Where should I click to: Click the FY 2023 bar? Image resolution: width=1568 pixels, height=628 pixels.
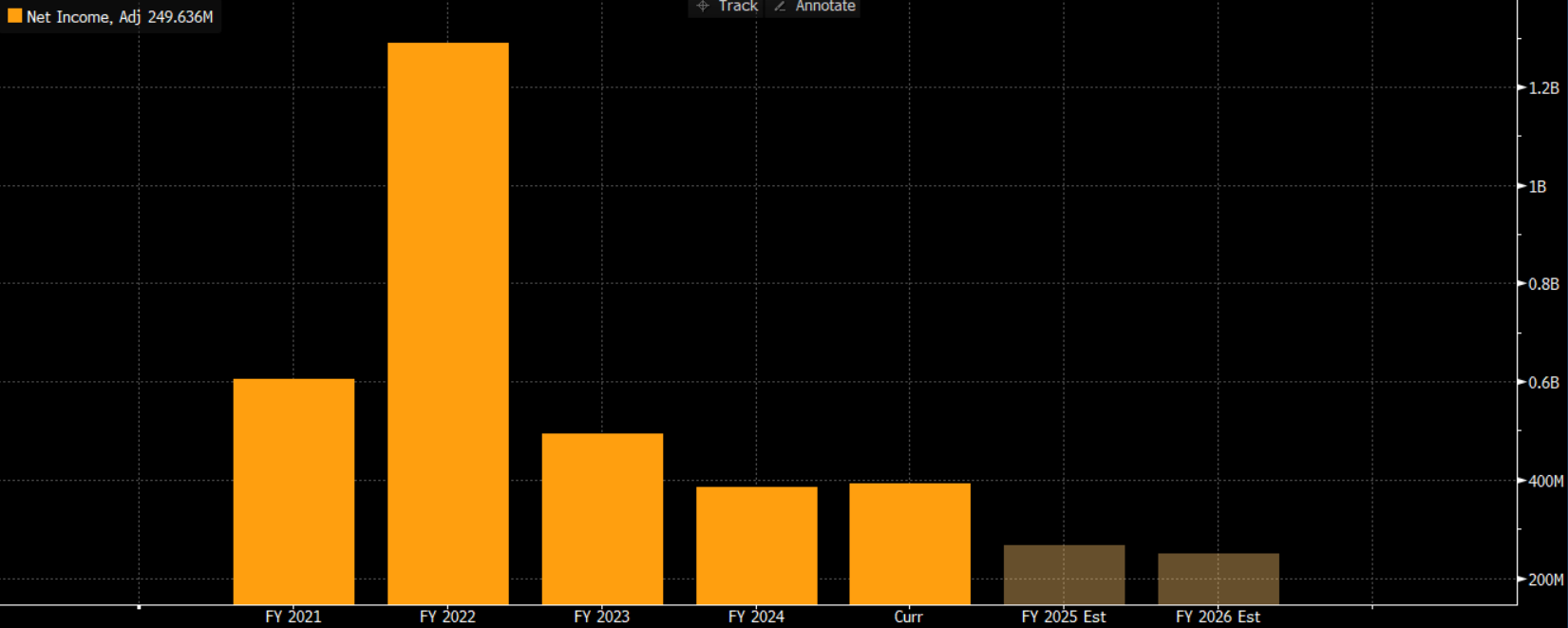pyautogui.click(x=602, y=519)
